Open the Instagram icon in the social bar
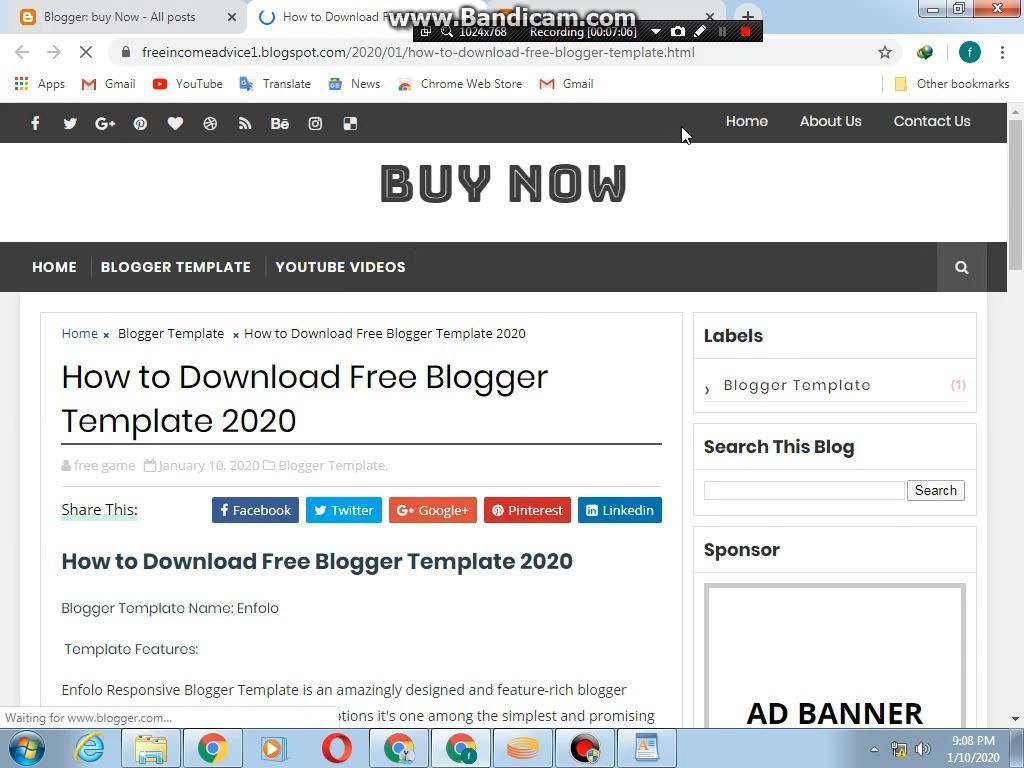1024x768 pixels. 315,123
